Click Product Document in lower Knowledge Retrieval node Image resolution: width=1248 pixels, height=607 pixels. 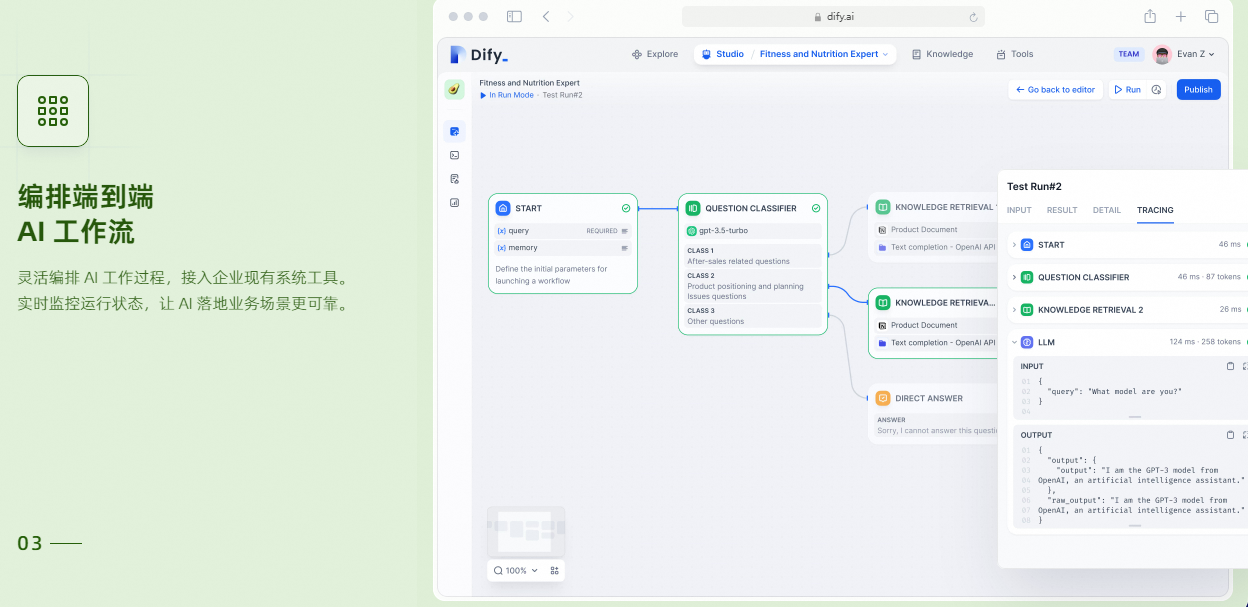tap(924, 325)
